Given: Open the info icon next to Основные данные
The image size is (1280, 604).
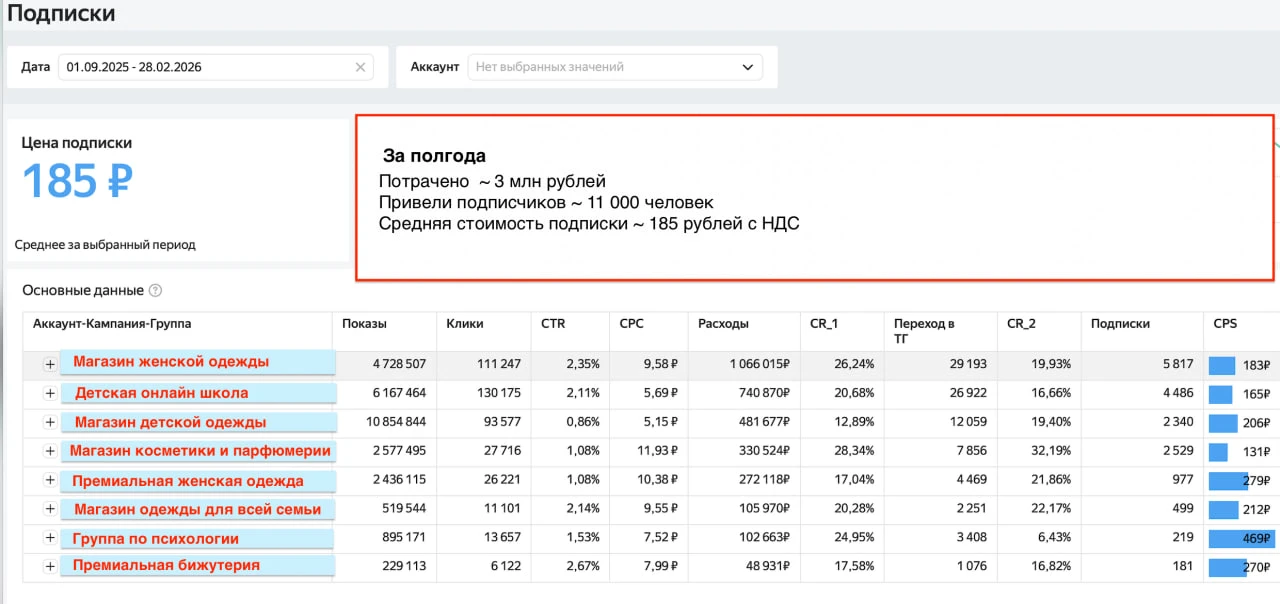Looking at the screenshot, I should [155, 291].
